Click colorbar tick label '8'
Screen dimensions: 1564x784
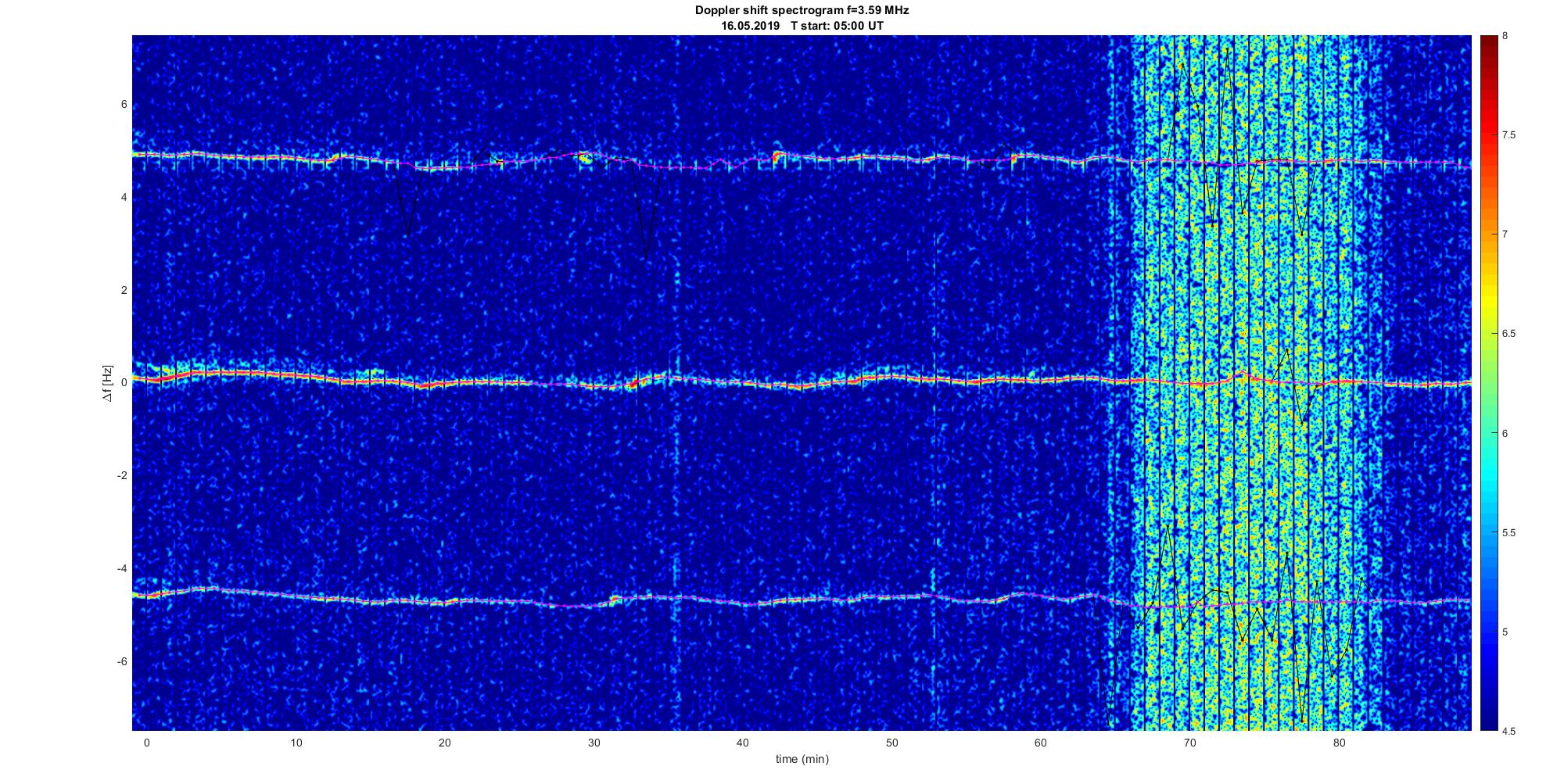1505,36
